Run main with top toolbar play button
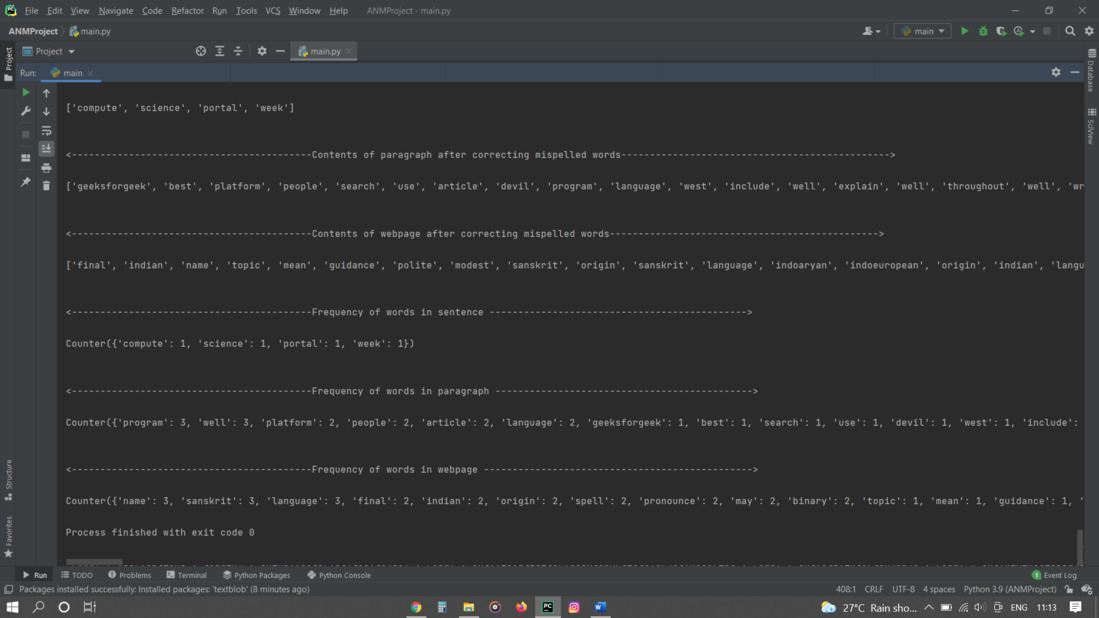1099x618 pixels. coord(964,31)
